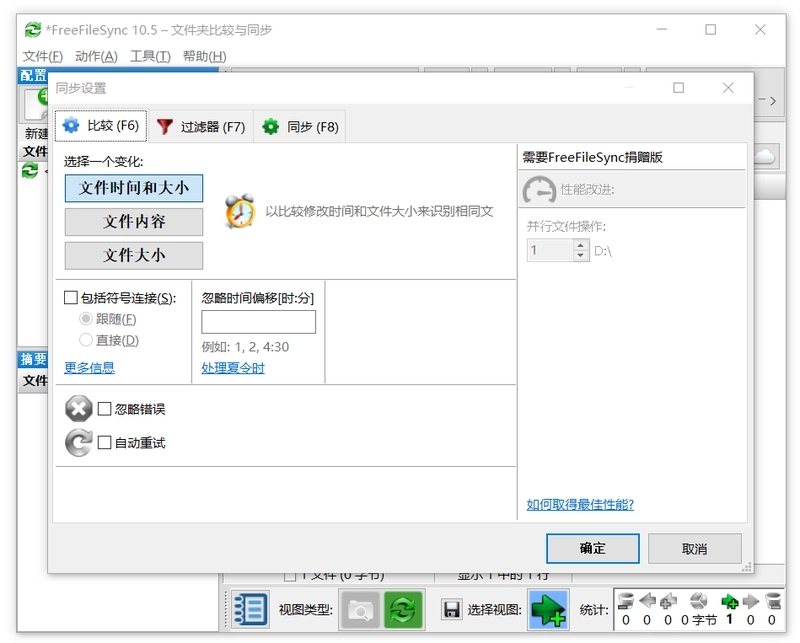
Task: Click the parallel operations number field
Action: coord(551,250)
